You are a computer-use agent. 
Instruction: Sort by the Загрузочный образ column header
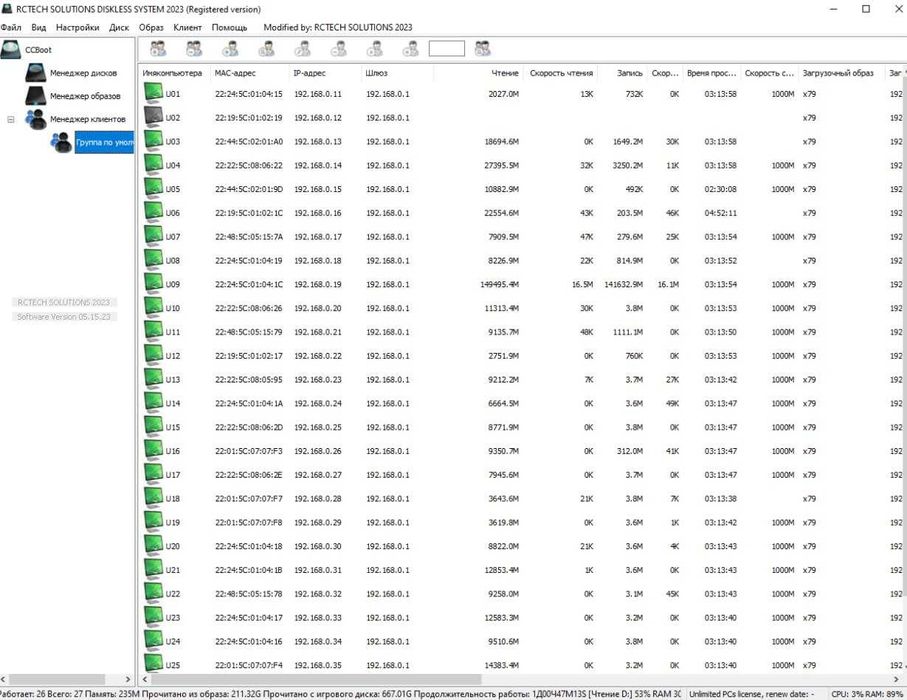[842, 73]
